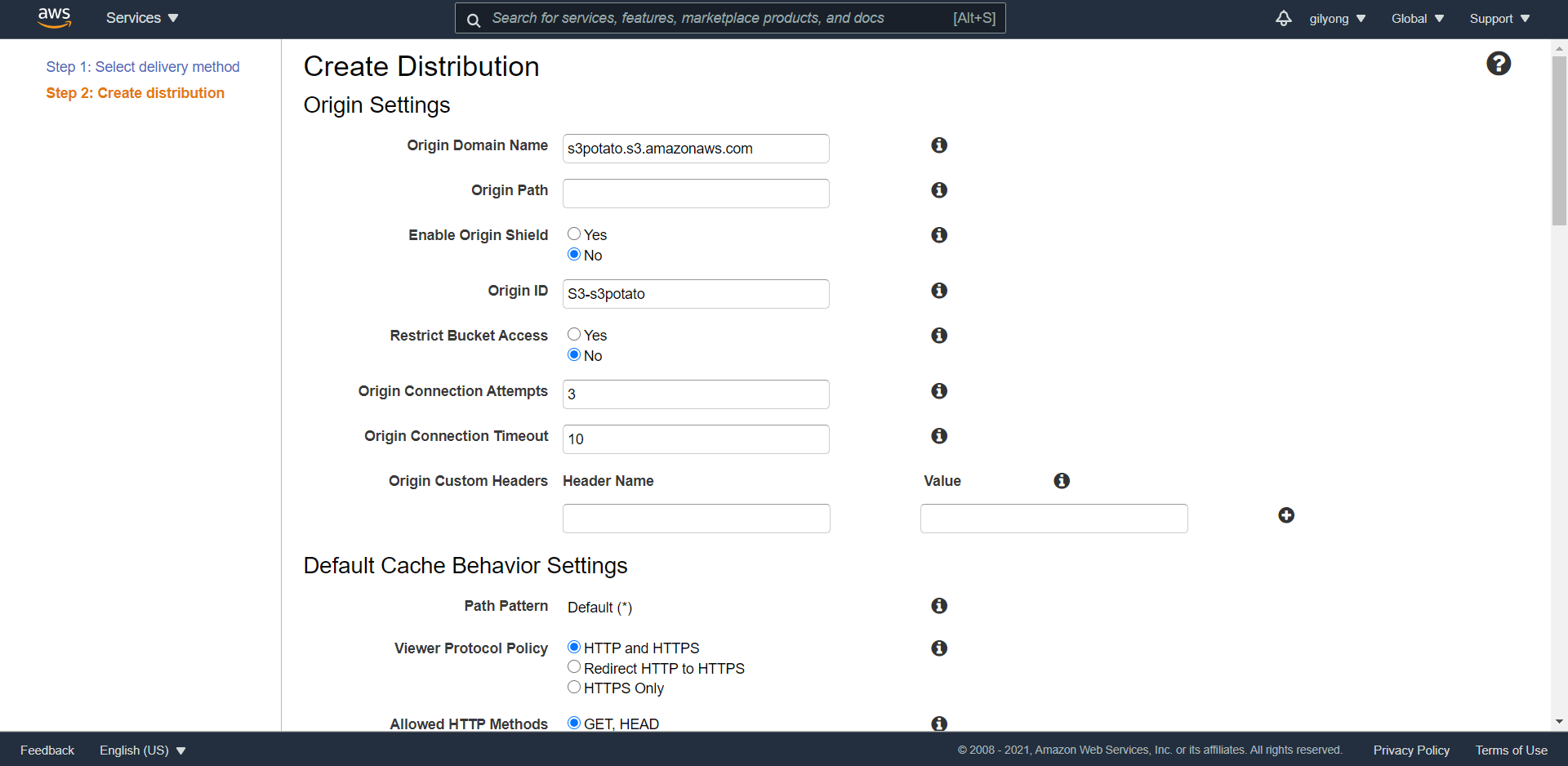This screenshot has width=1568, height=766.
Task: Show info for Origin Connection Attempts
Action: click(939, 391)
